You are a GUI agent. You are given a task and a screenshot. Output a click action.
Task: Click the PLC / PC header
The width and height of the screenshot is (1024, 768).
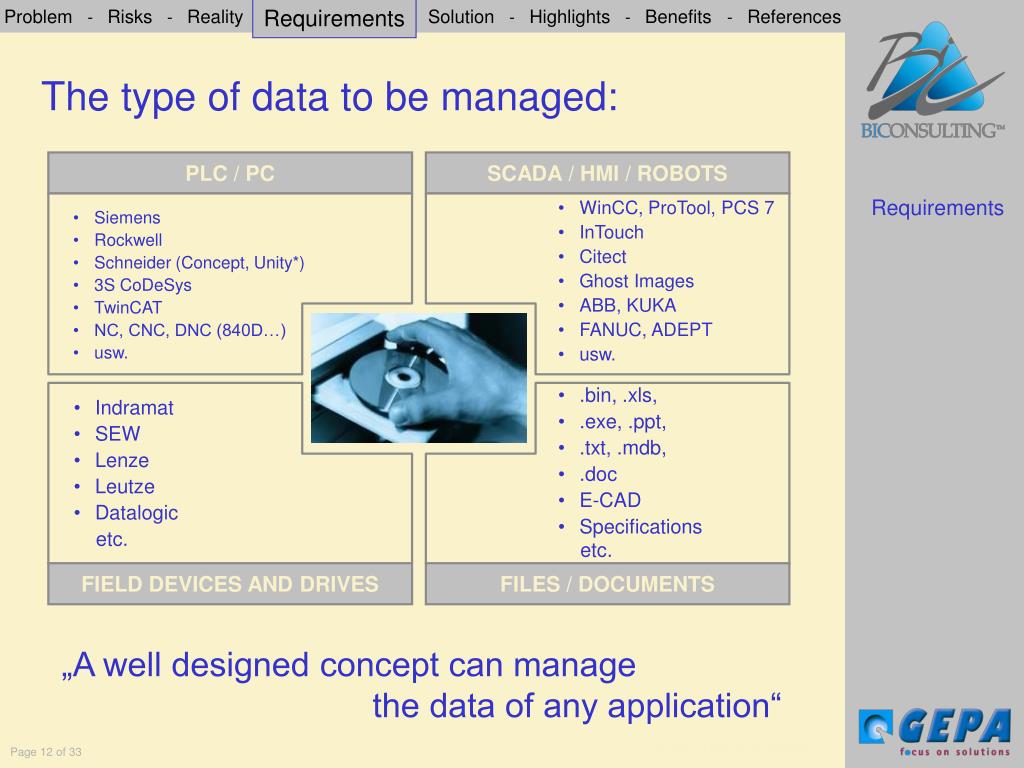(x=230, y=173)
